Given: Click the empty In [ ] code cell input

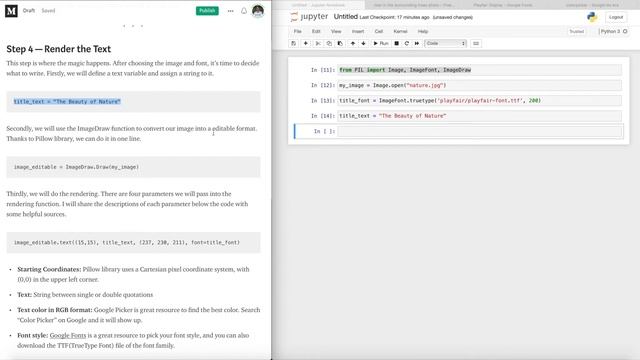Looking at the screenshot, I should [480, 131].
